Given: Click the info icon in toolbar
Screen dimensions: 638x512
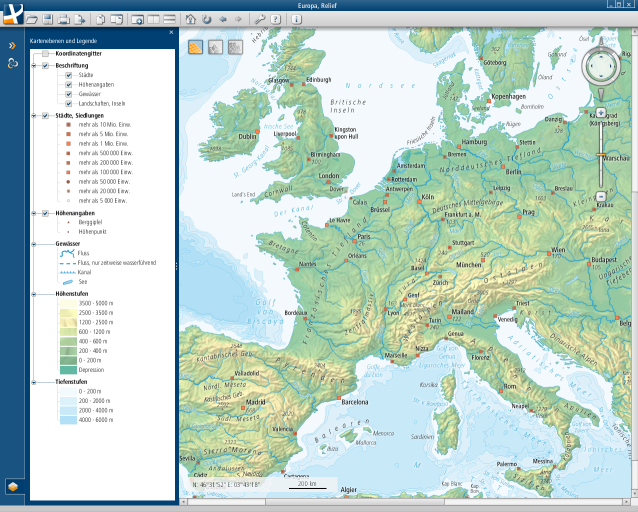Looking at the screenshot, I should (297, 19).
